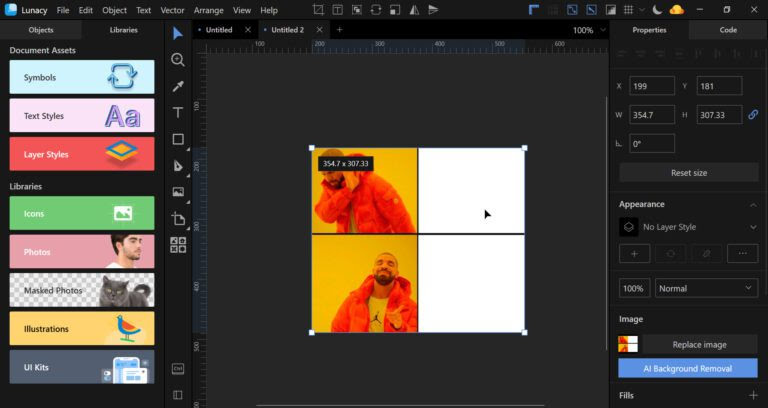Open the components grid tool
The width and height of the screenshot is (768, 408).
(x=178, y=245)
